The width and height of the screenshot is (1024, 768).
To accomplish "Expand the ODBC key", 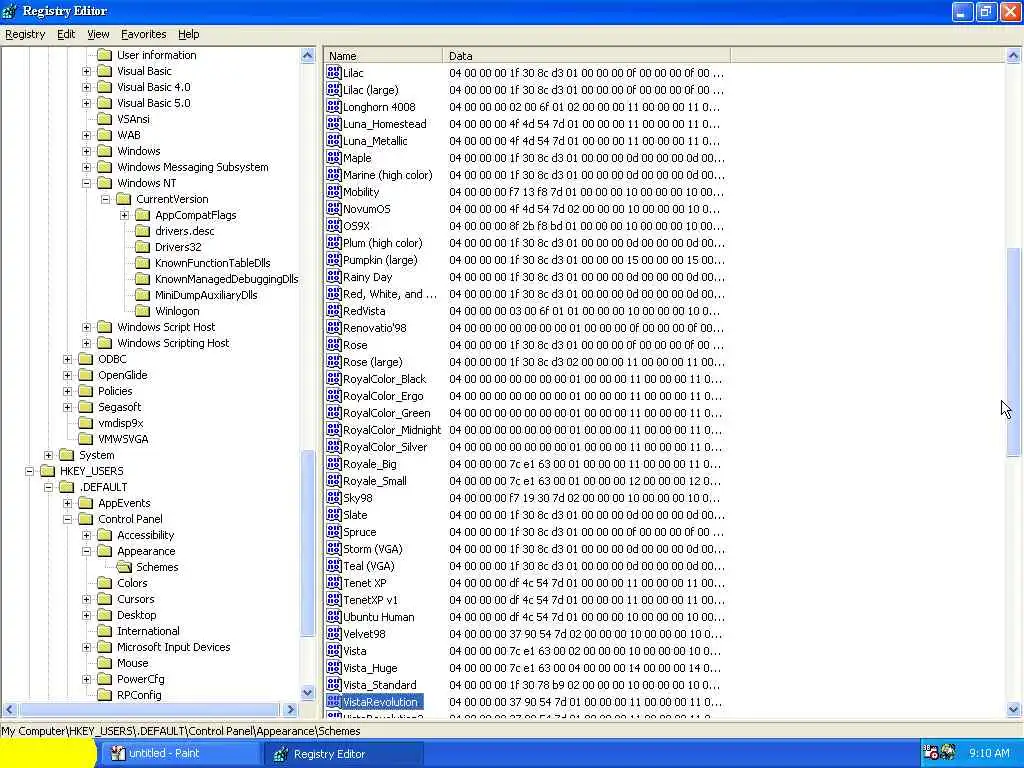I will click(67, 359).
